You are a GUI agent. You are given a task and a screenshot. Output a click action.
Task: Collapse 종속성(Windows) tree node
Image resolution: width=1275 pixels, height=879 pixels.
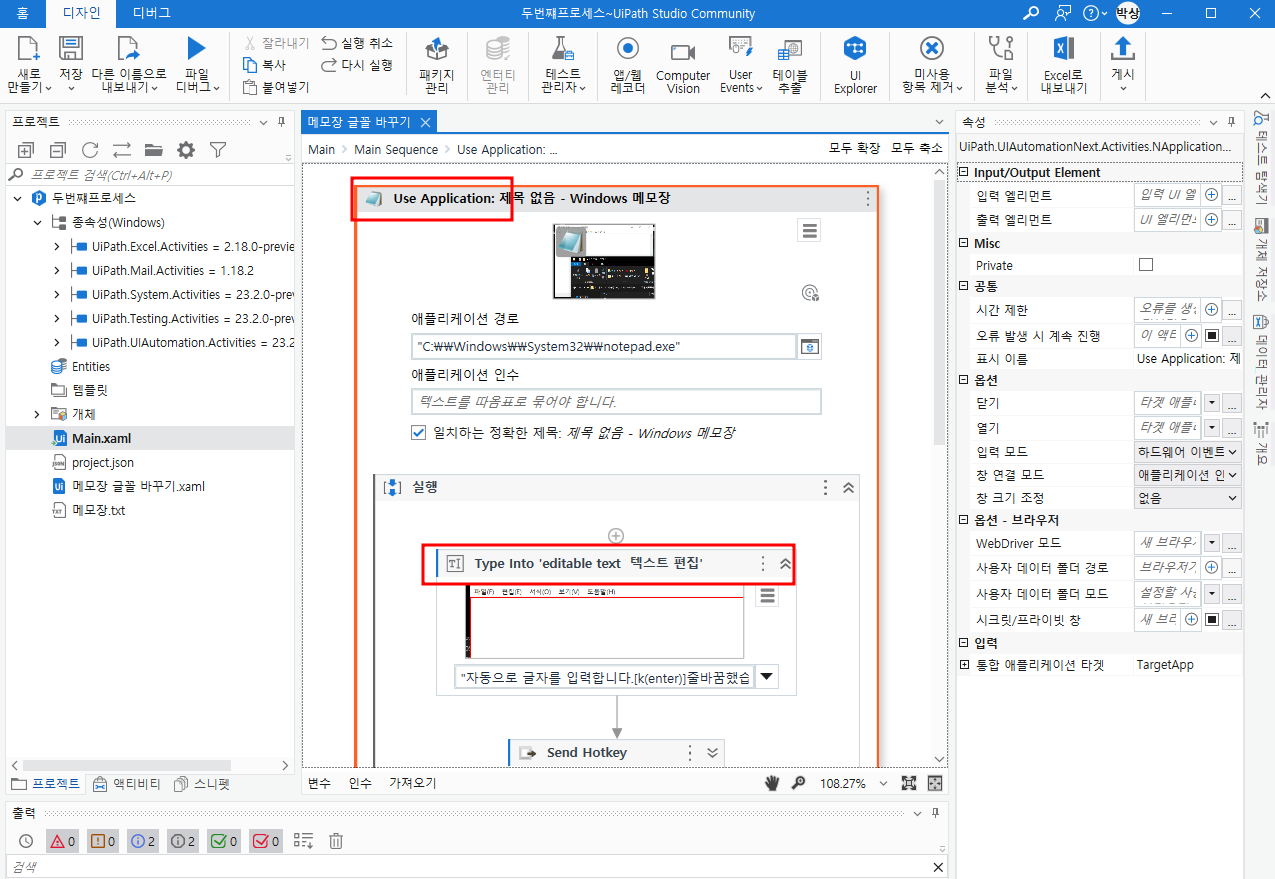pos(38,222)
